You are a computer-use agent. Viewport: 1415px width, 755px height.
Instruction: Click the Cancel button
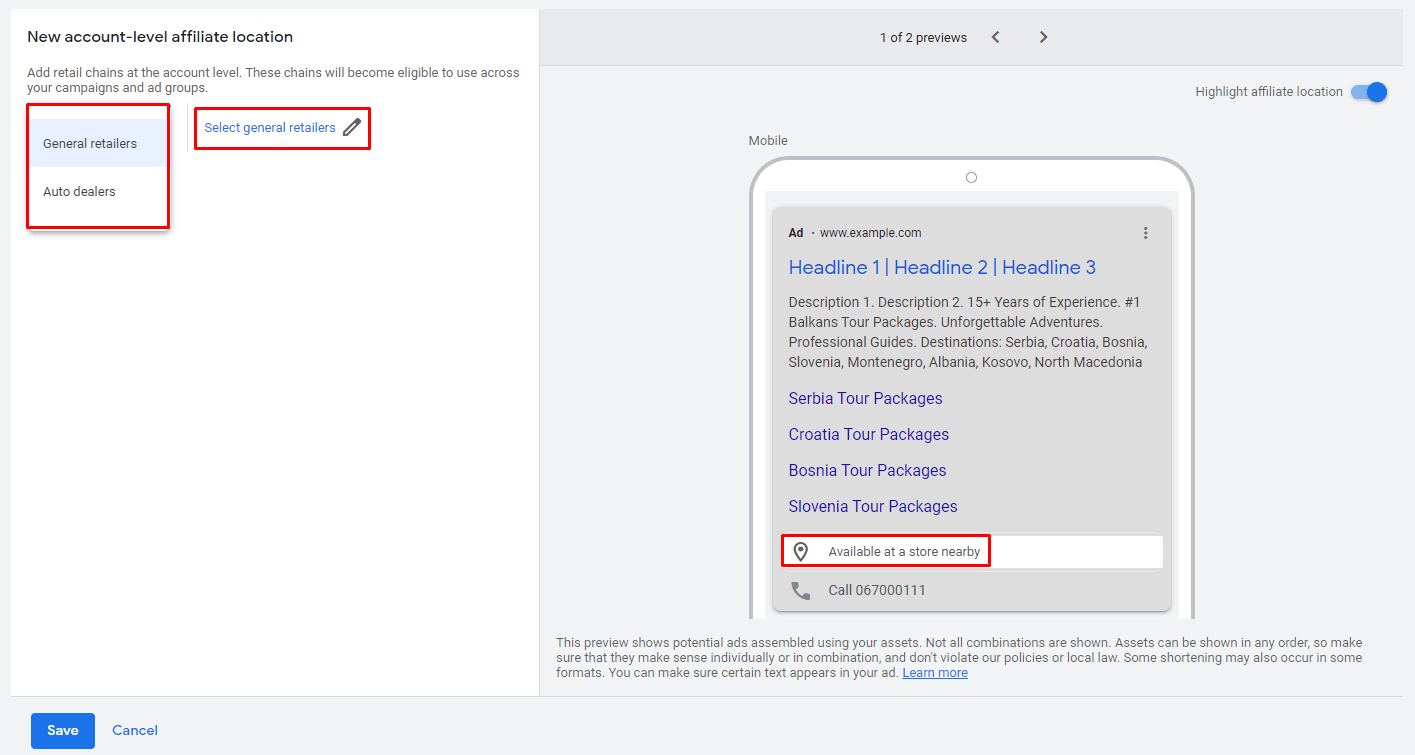point(135,731)
